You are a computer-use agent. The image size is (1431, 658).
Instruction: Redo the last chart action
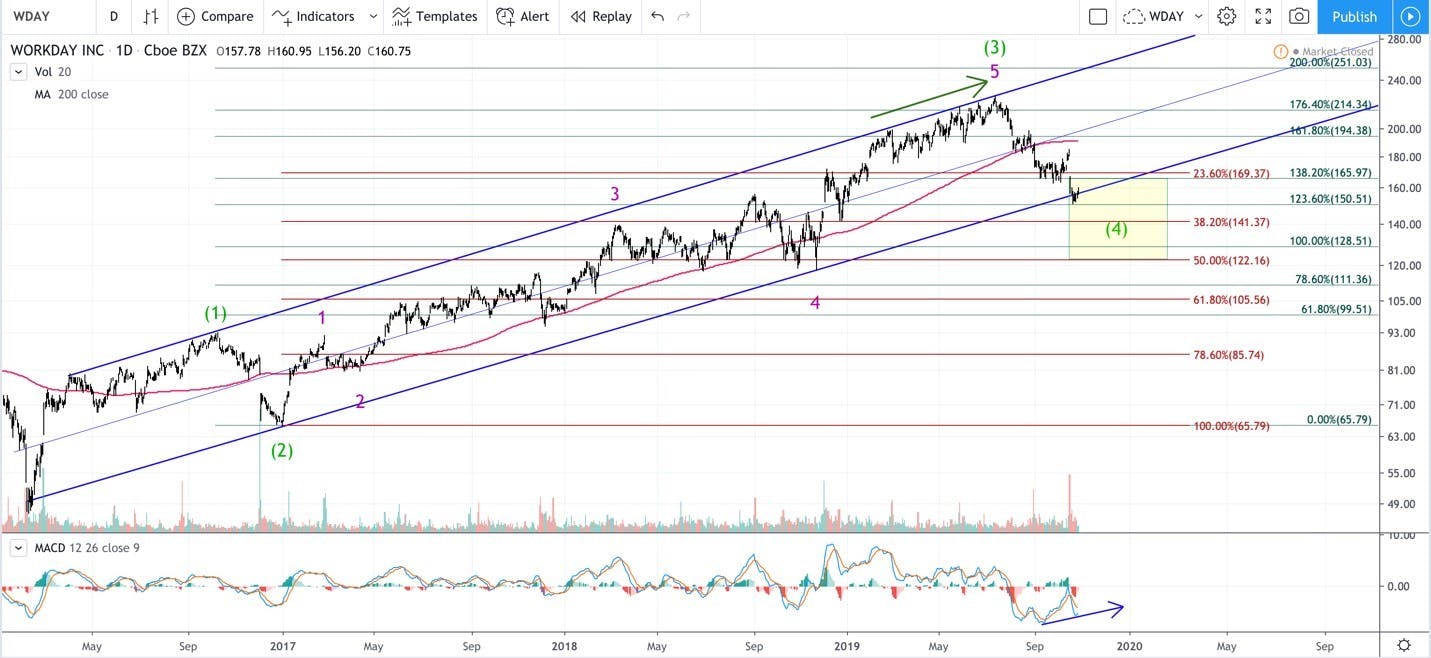(684, 16)
